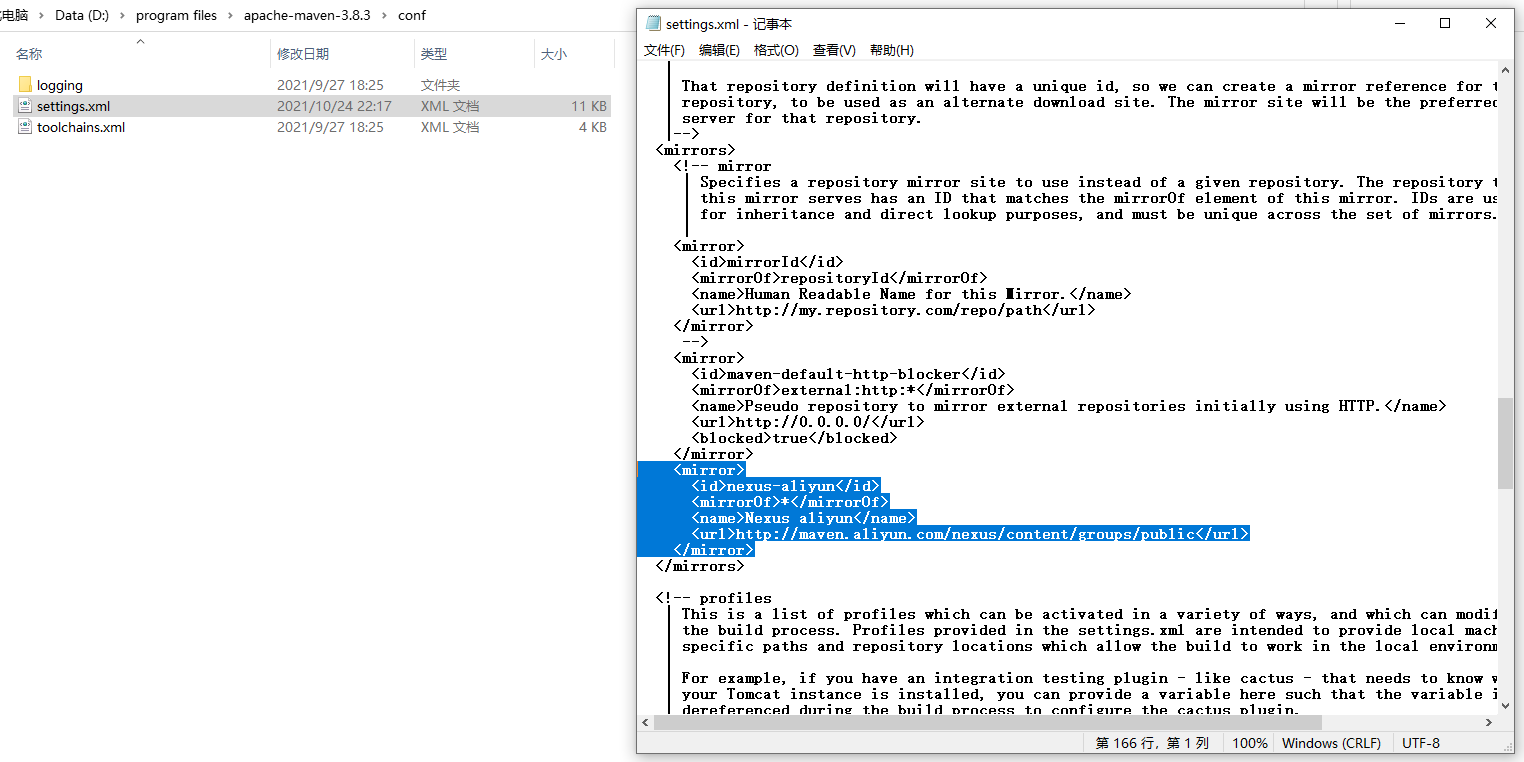The image size is (1524, 762).
Task: Click the Notepad vertical scrollbar thumb
Action: [1506, 443]
